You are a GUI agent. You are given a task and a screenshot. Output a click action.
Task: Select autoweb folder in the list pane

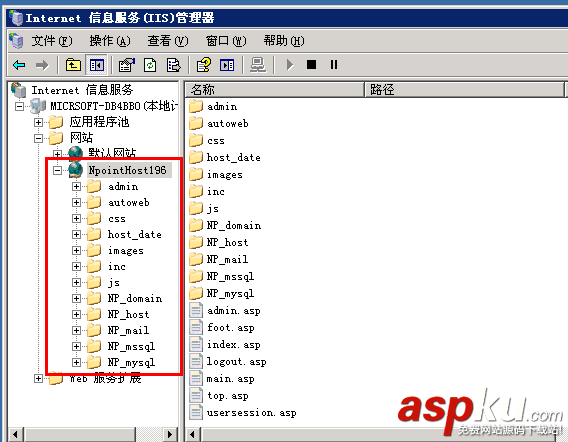click(227, 124)
